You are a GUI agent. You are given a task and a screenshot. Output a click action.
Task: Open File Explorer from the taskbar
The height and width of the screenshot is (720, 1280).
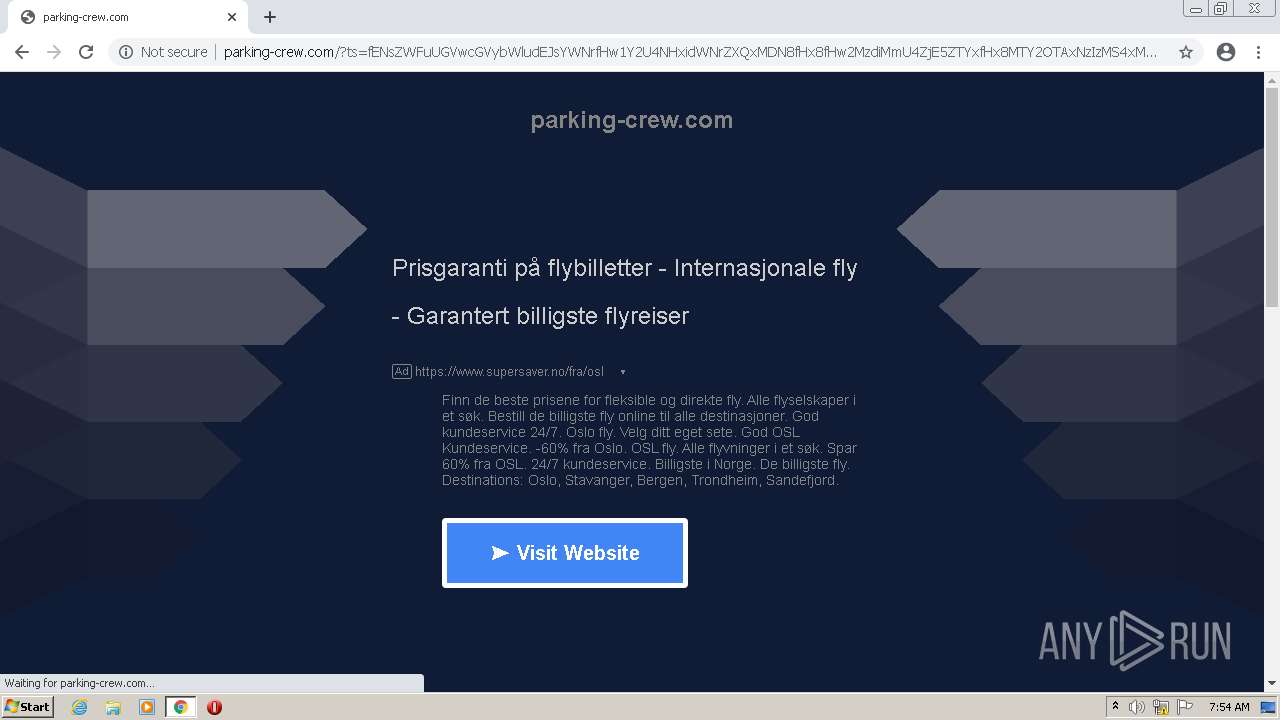tap(113, 707)
